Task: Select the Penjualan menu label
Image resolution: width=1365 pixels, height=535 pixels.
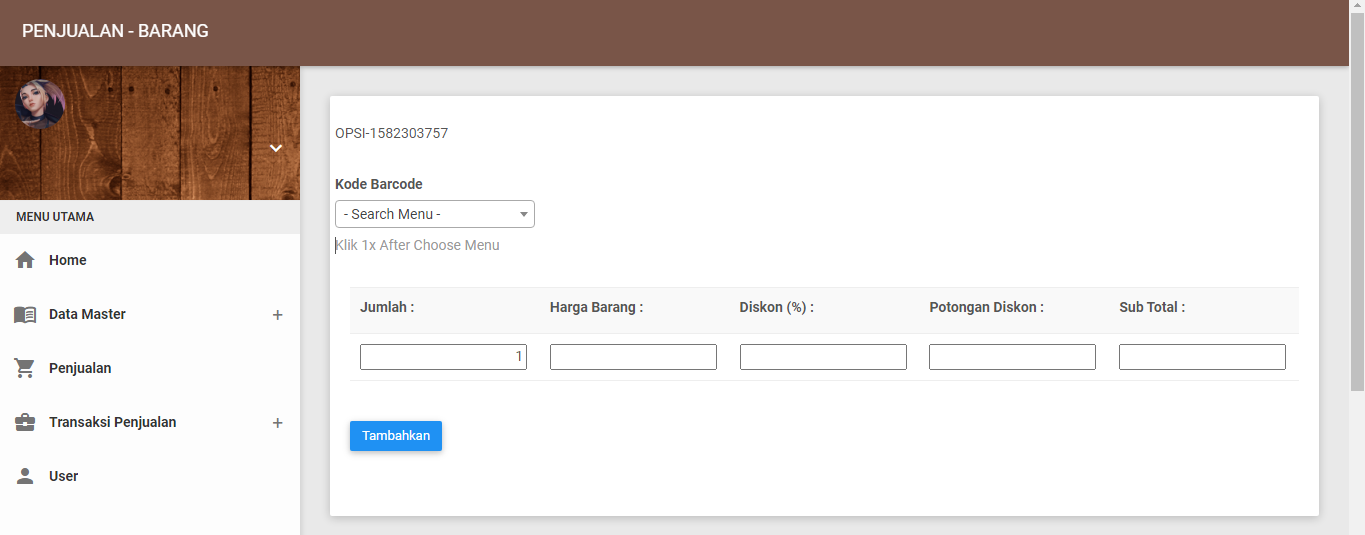Action: (x=80, y=368)
